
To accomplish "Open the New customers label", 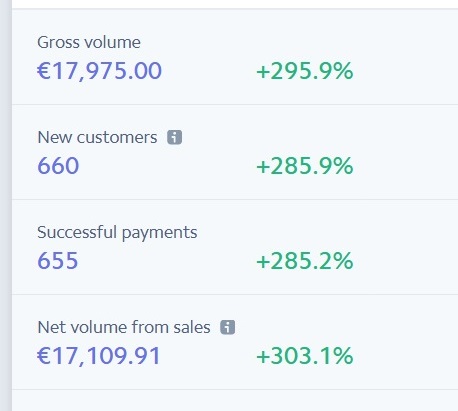I will pos(97,137).
